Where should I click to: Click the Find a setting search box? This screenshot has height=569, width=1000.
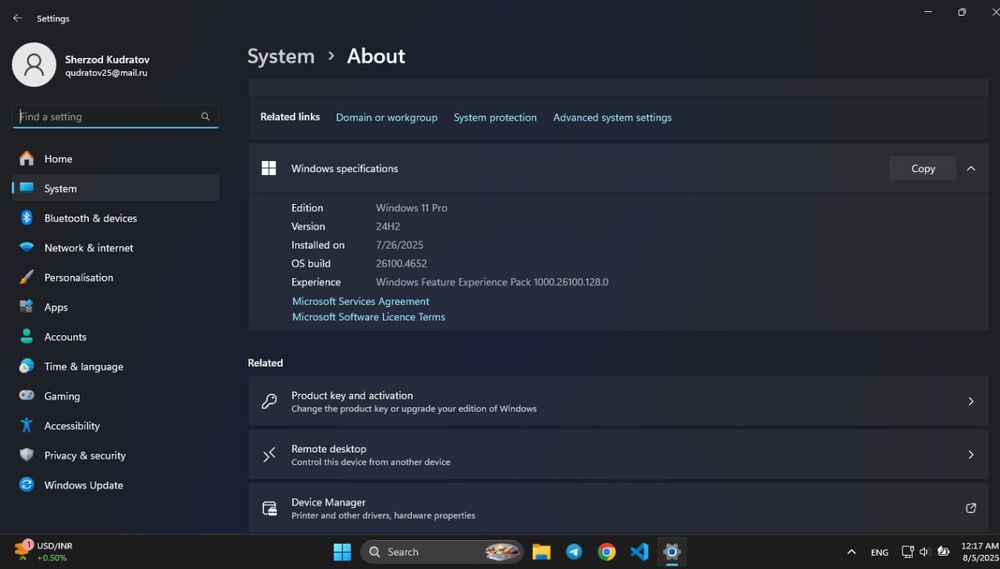point(115,117)
